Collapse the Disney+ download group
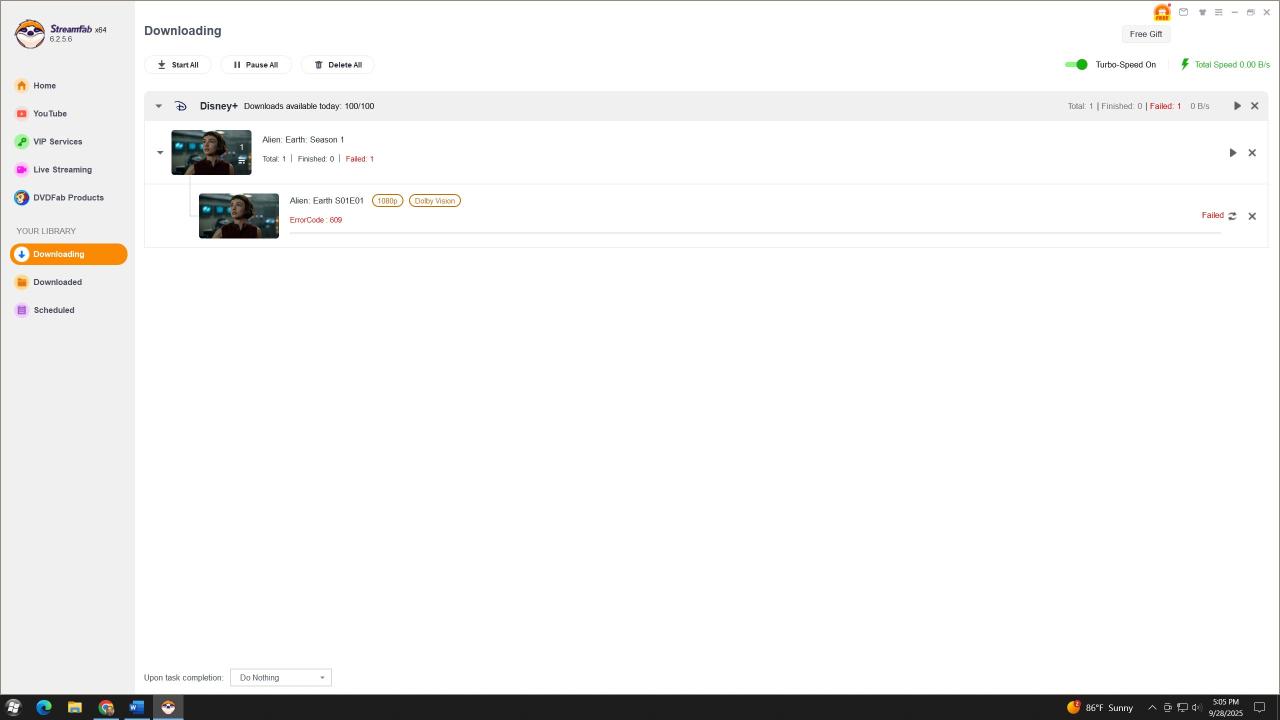 pyautogui.click(x=158, y=106)
